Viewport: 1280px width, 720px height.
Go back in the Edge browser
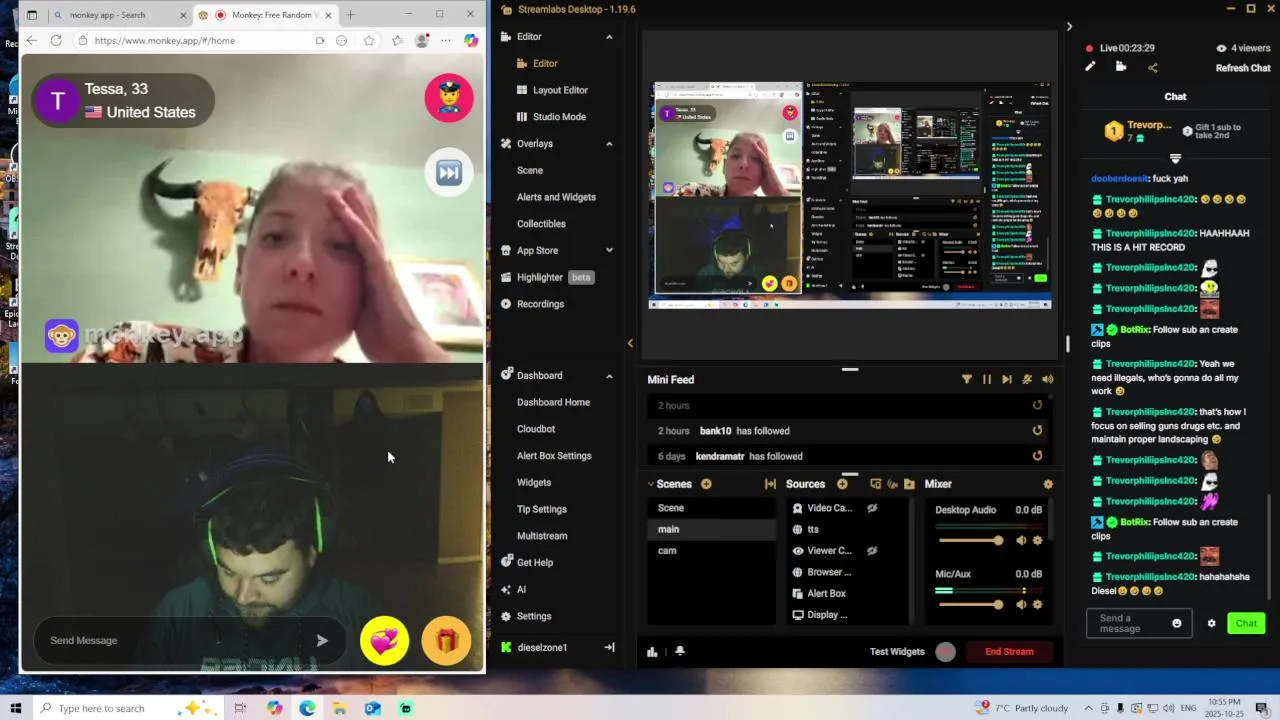click(x=31, y=40)
